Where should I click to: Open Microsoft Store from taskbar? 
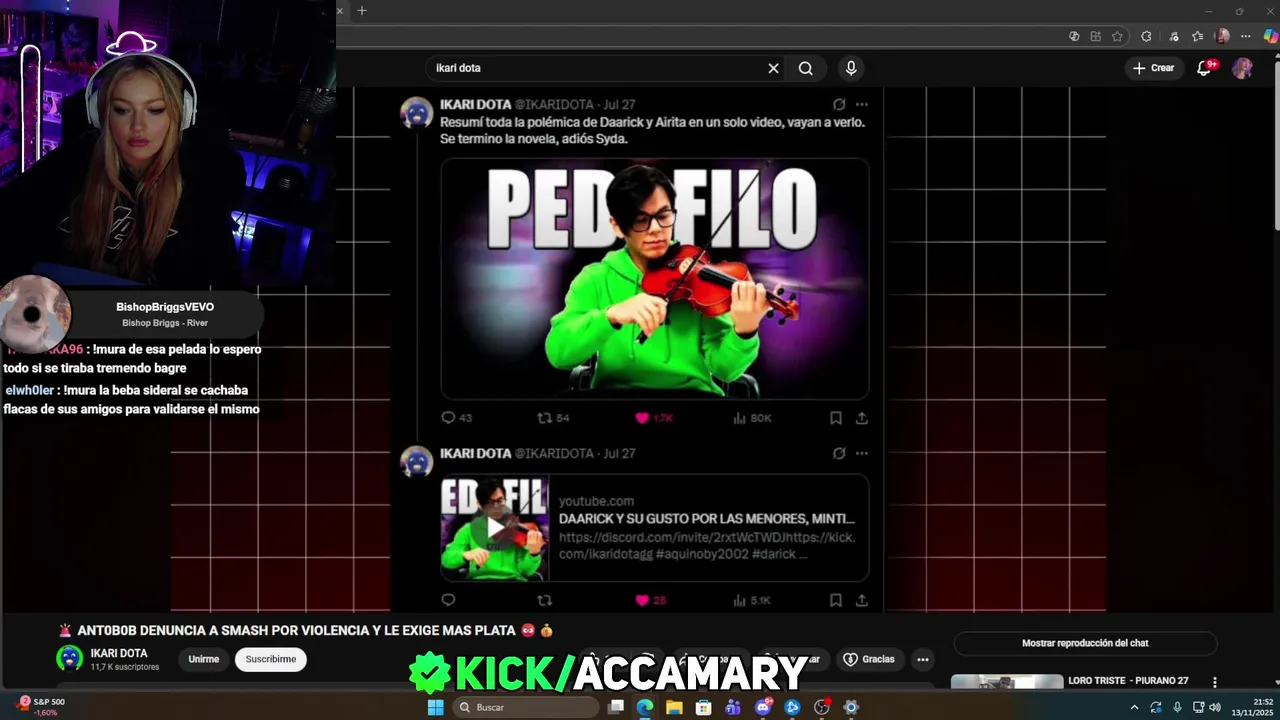703,707
